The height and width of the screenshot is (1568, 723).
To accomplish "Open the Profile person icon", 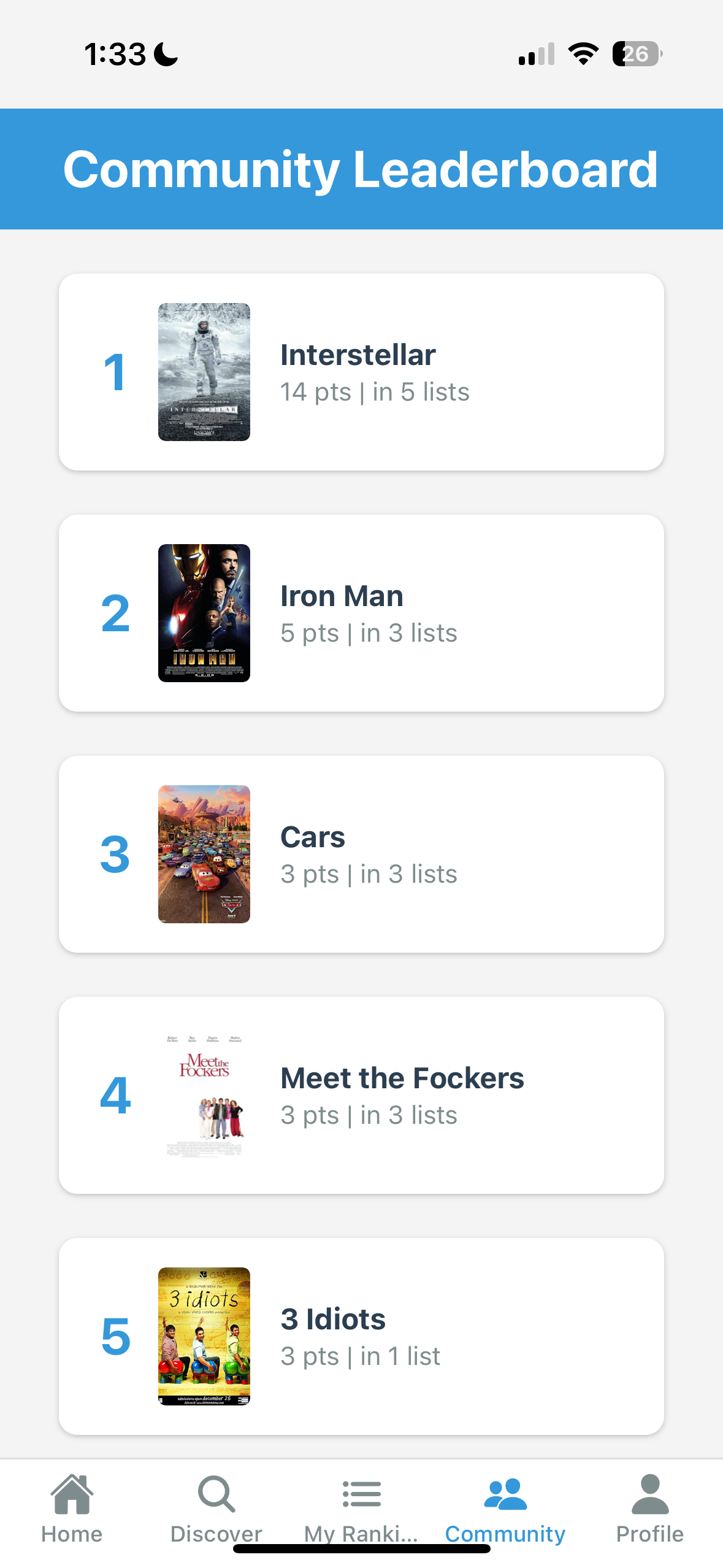I will [650, 1494].
